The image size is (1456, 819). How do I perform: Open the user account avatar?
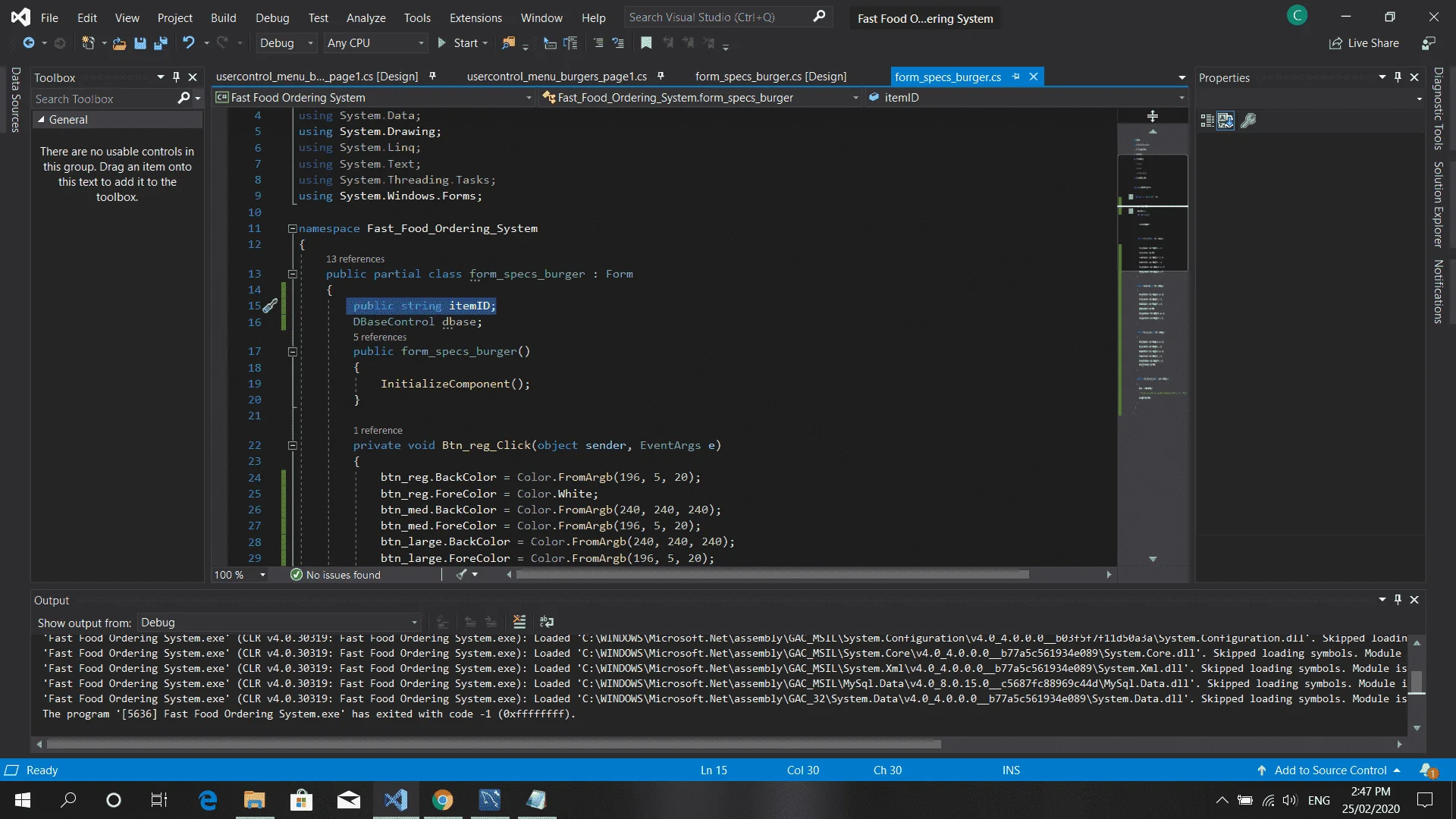(x=1298, y=15)
